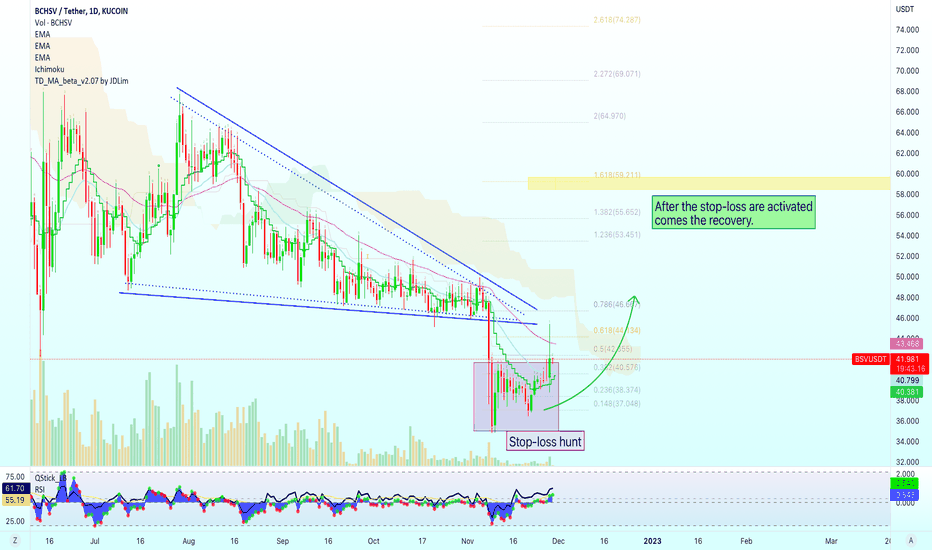Screen dimensions: 932x550
Task: Click the 41.981 last price label
Action: coord(907,359)
